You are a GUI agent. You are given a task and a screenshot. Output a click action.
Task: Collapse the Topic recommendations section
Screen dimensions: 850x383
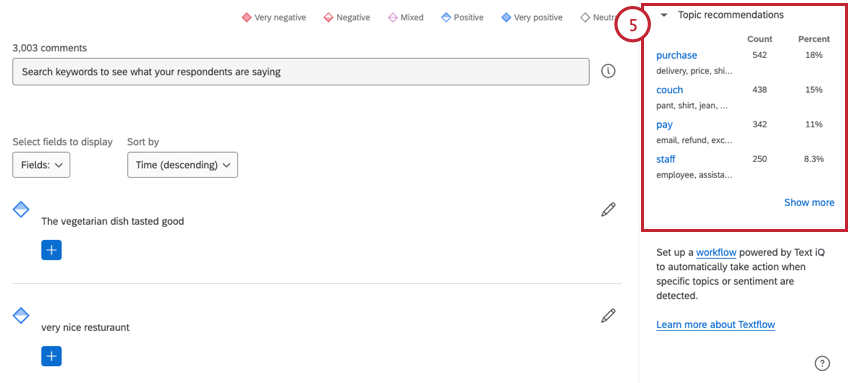(x=664, y=15)
